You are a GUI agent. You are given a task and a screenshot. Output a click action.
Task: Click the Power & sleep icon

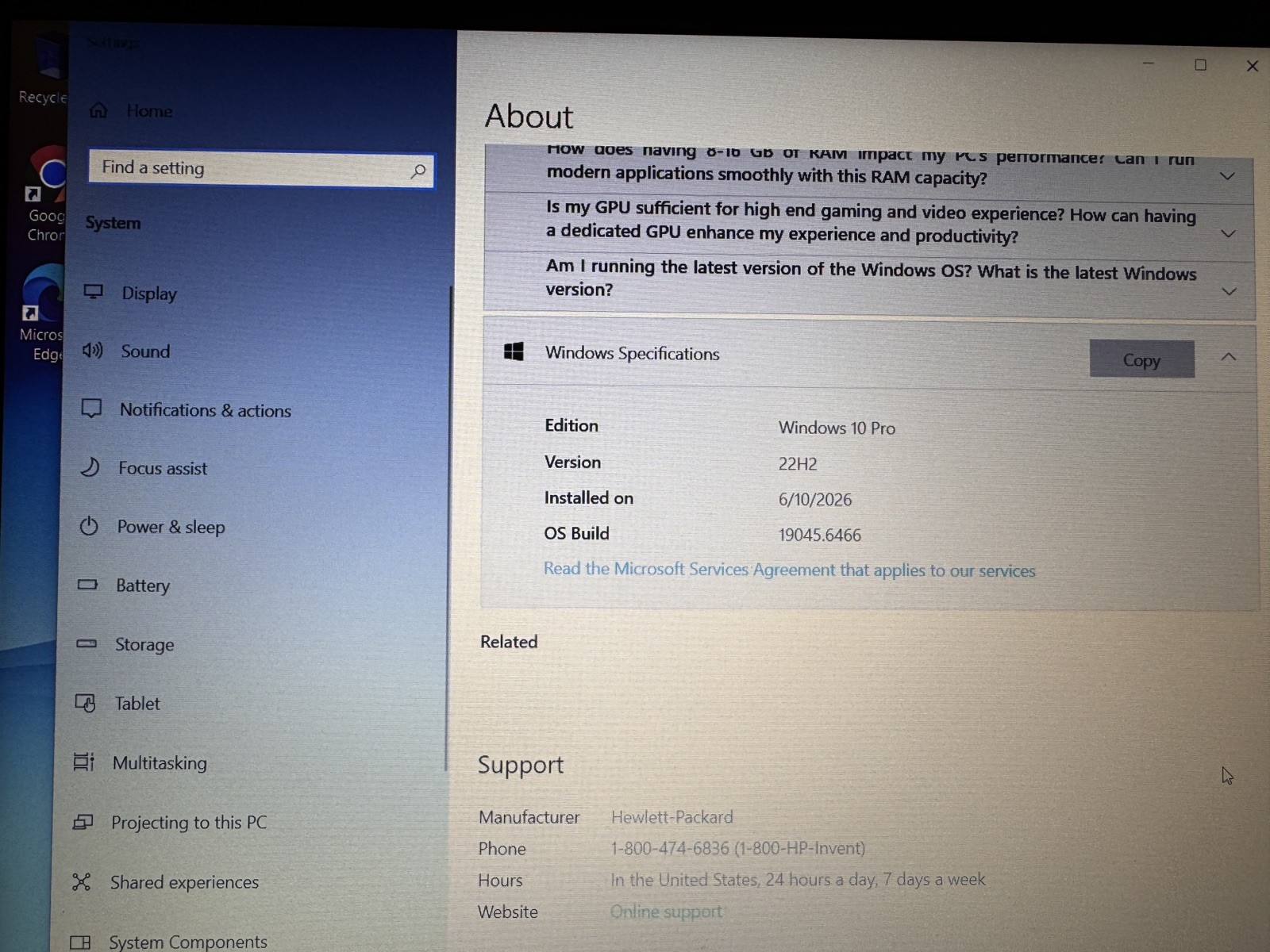tap(89, 525)
